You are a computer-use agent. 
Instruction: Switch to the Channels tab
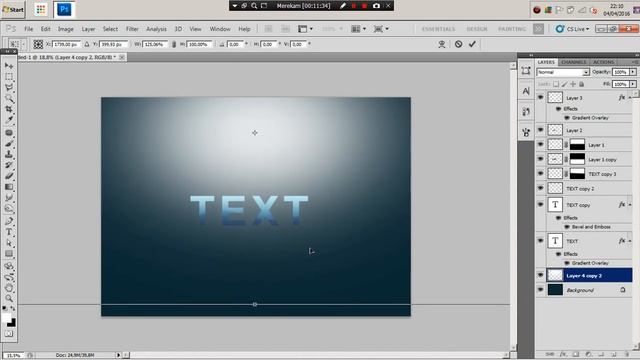pos(573,62)
